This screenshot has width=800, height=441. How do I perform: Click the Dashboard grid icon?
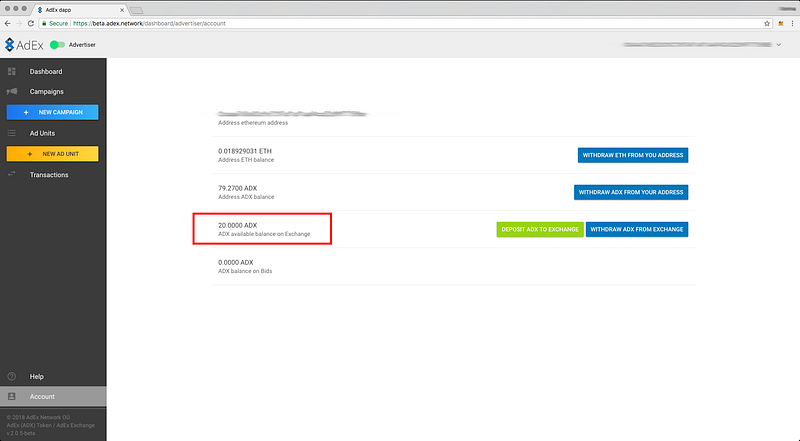tap(12, 71)
